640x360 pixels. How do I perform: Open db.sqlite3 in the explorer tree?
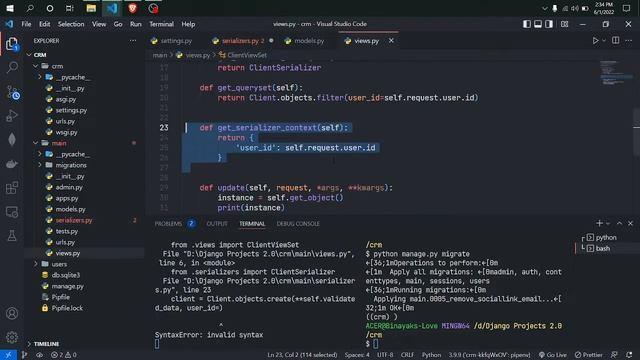[x=66, y=275]
